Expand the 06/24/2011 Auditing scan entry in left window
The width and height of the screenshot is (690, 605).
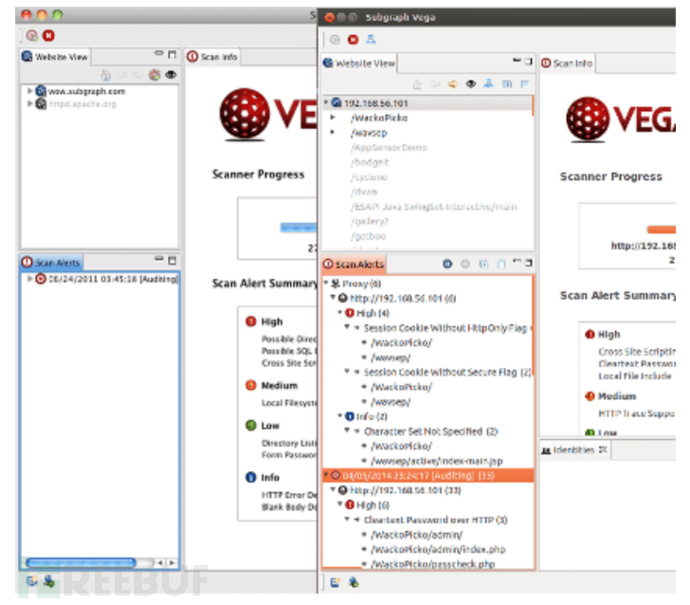(x=29, y=279)
